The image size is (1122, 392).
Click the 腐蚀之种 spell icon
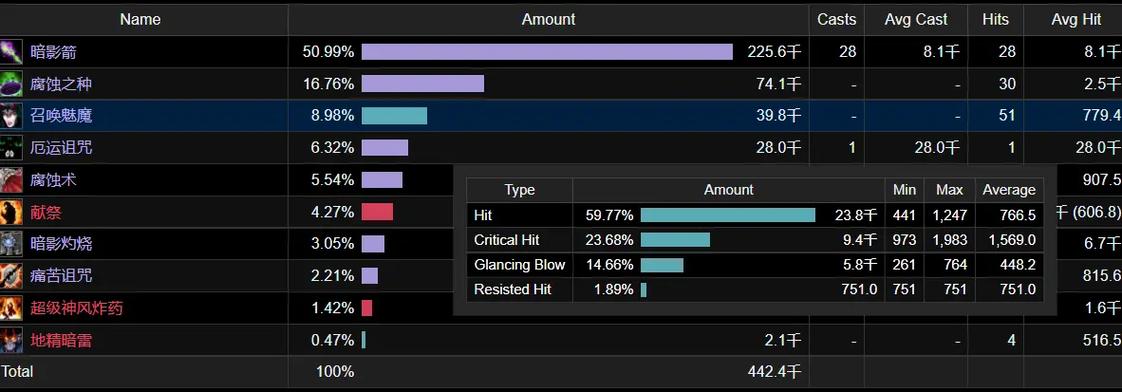(x=11, y=84)
